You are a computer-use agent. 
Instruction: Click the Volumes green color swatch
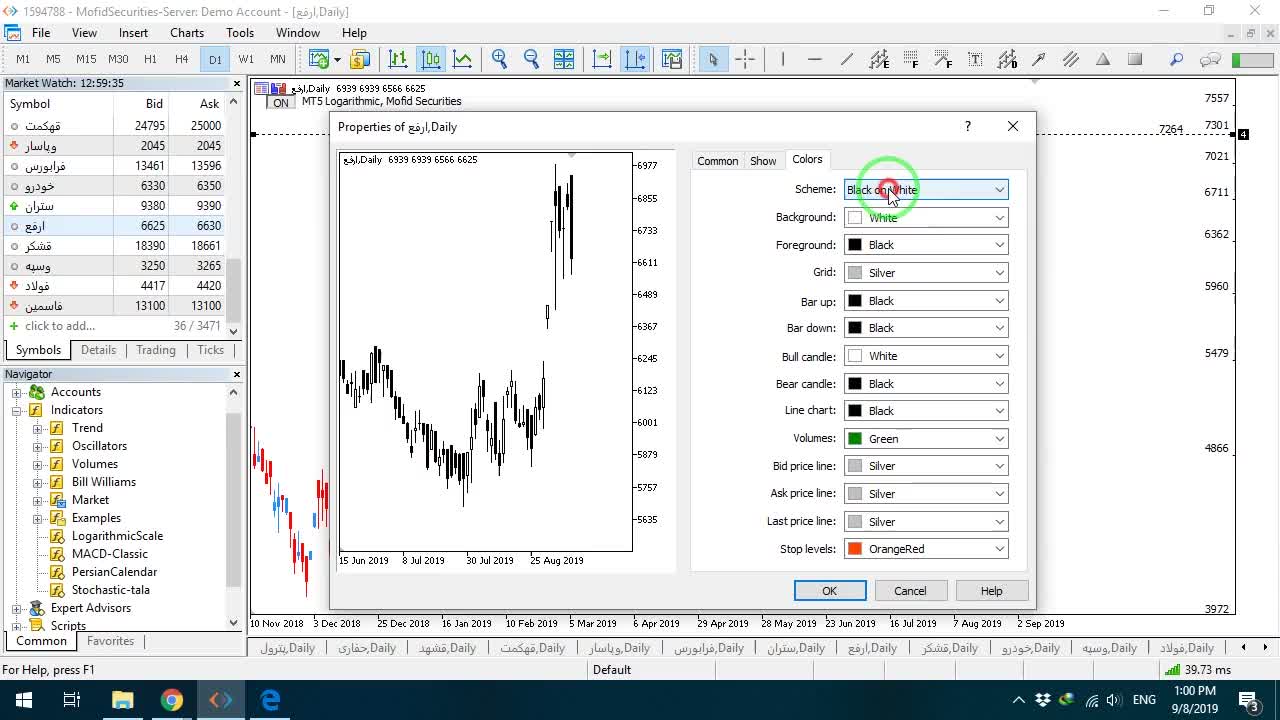855,439
